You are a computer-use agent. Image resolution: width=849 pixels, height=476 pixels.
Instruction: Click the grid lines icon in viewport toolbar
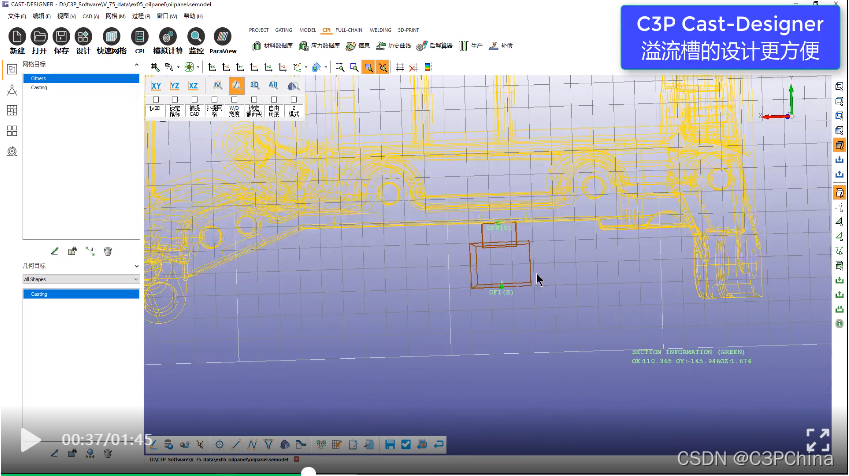click(400, 67)
